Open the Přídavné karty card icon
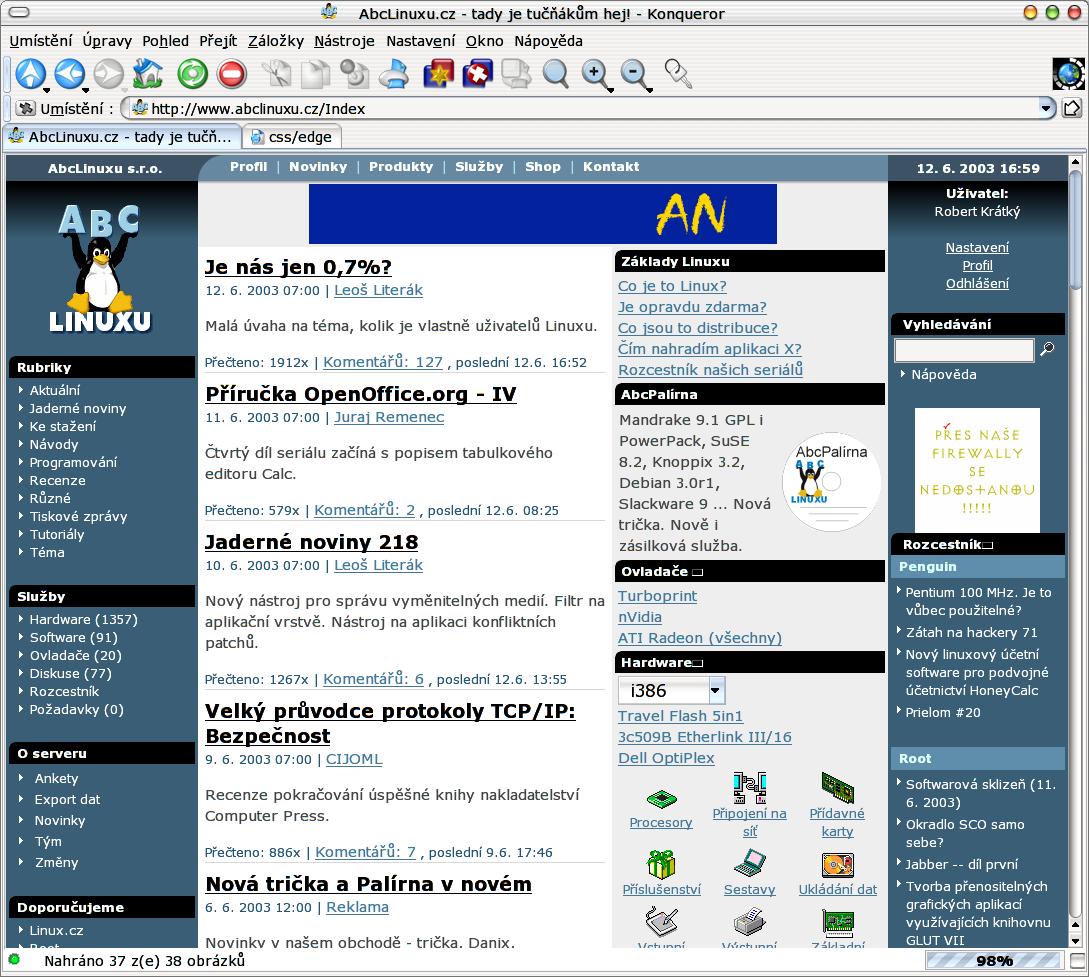This screenshot has height=977, width=1089. click(x=838, y=787)
